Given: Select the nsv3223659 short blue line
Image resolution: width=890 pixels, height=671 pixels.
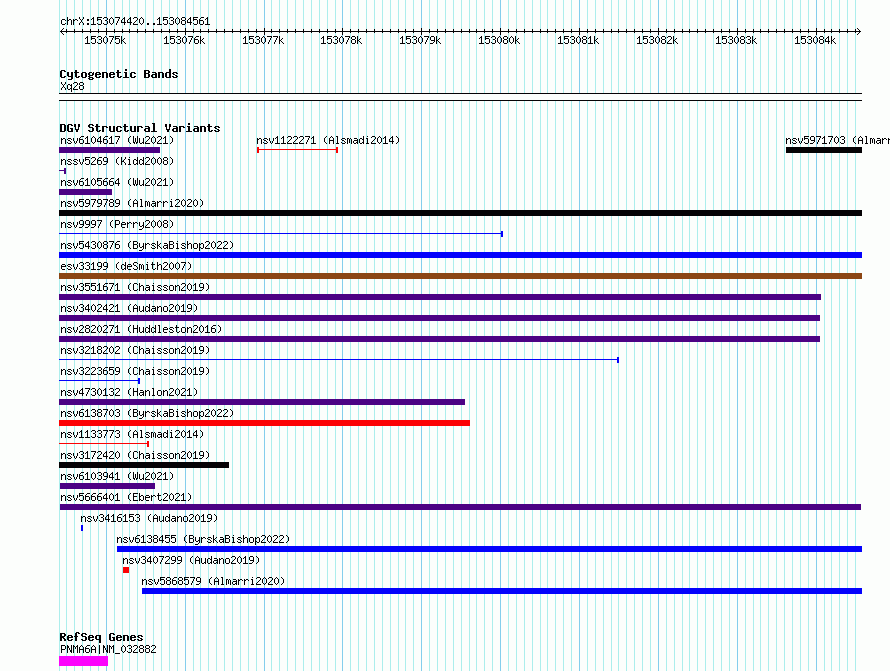Looking at the screenshot, I should pyautogui.click(x=99, y=381).
